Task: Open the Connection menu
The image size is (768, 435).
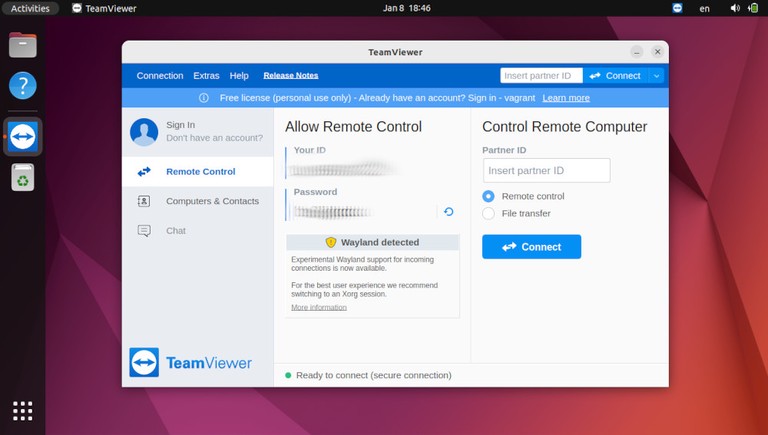Action: (x=160, y=76)
